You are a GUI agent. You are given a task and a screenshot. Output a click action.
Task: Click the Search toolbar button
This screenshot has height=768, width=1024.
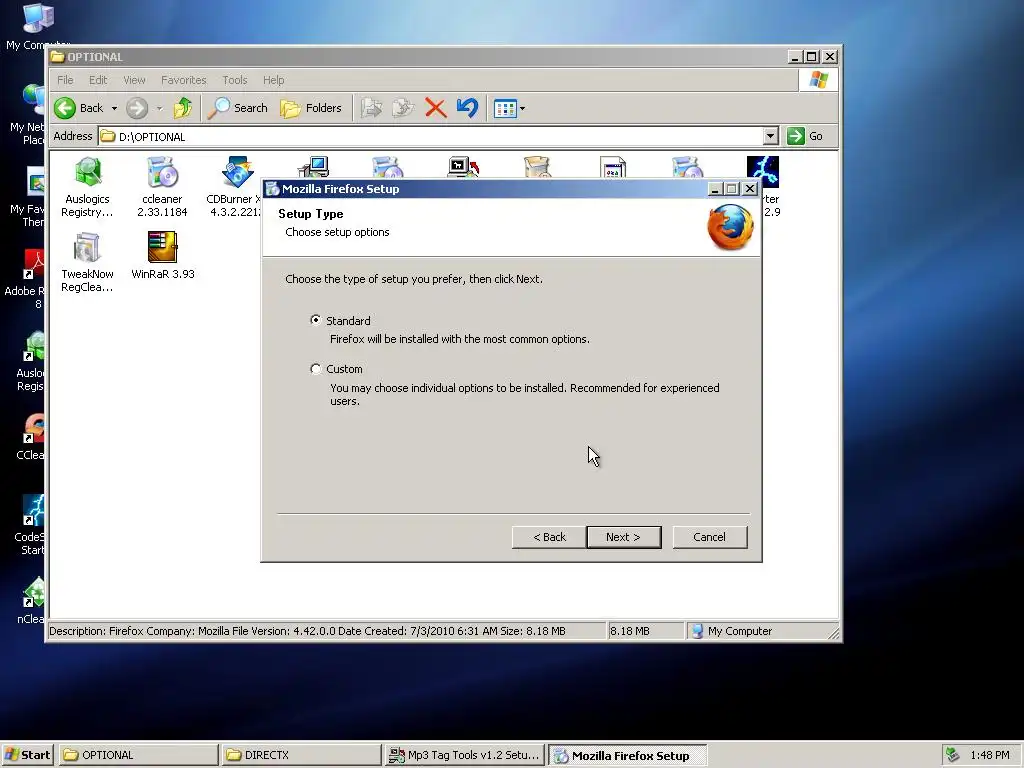click(x=238, y=108)
